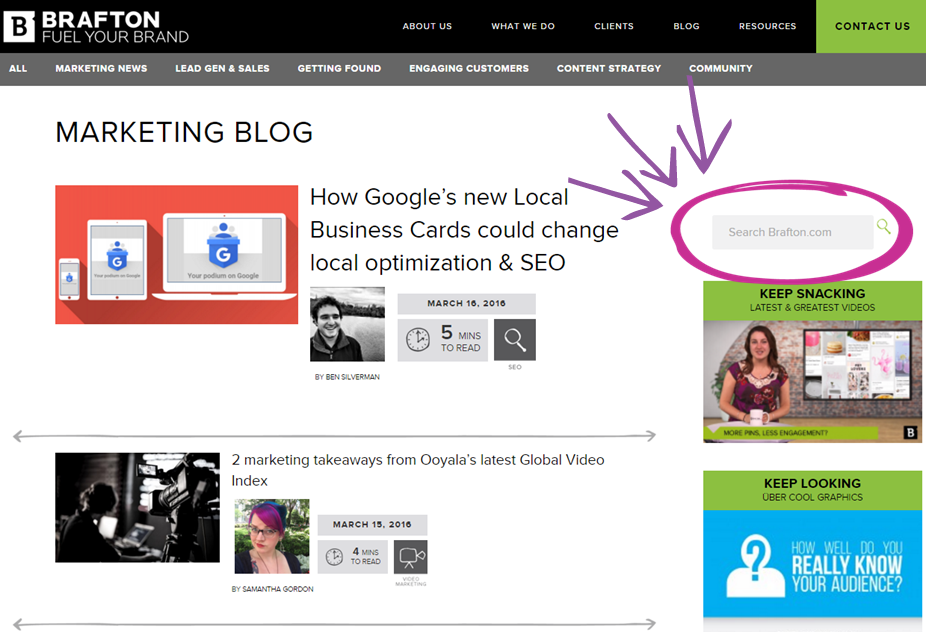This screenshot has height=632, width=926.
Task: Click the 5 mins to read clock icon
Action: (x=417, y=340)
